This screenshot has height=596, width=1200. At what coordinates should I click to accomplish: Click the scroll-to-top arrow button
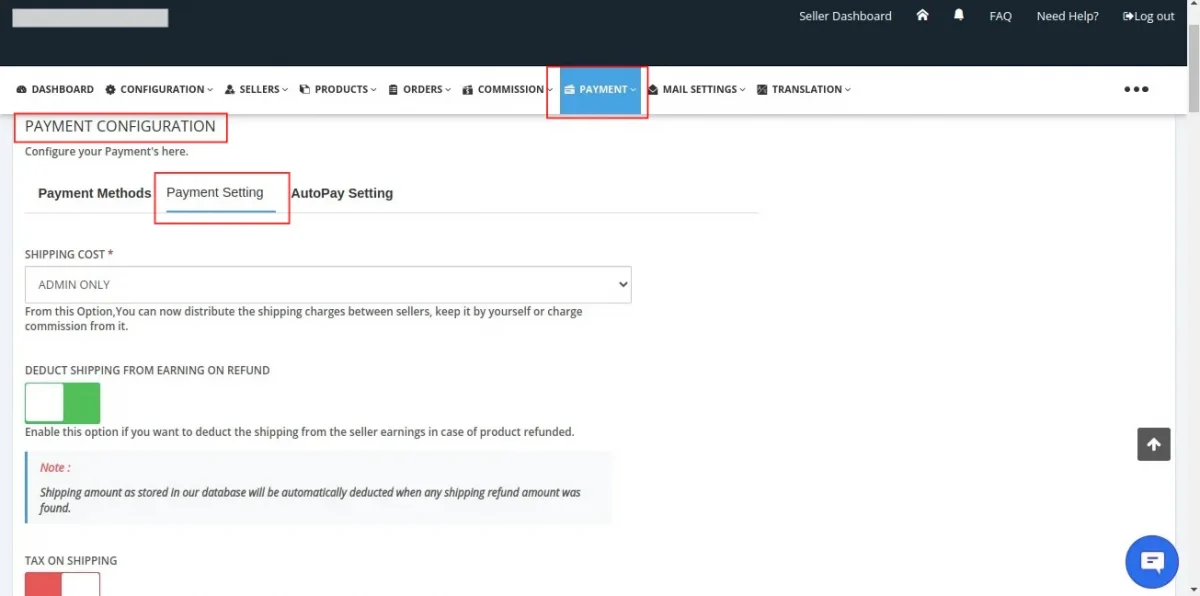pyautogui.click(x=1153, y=444)
